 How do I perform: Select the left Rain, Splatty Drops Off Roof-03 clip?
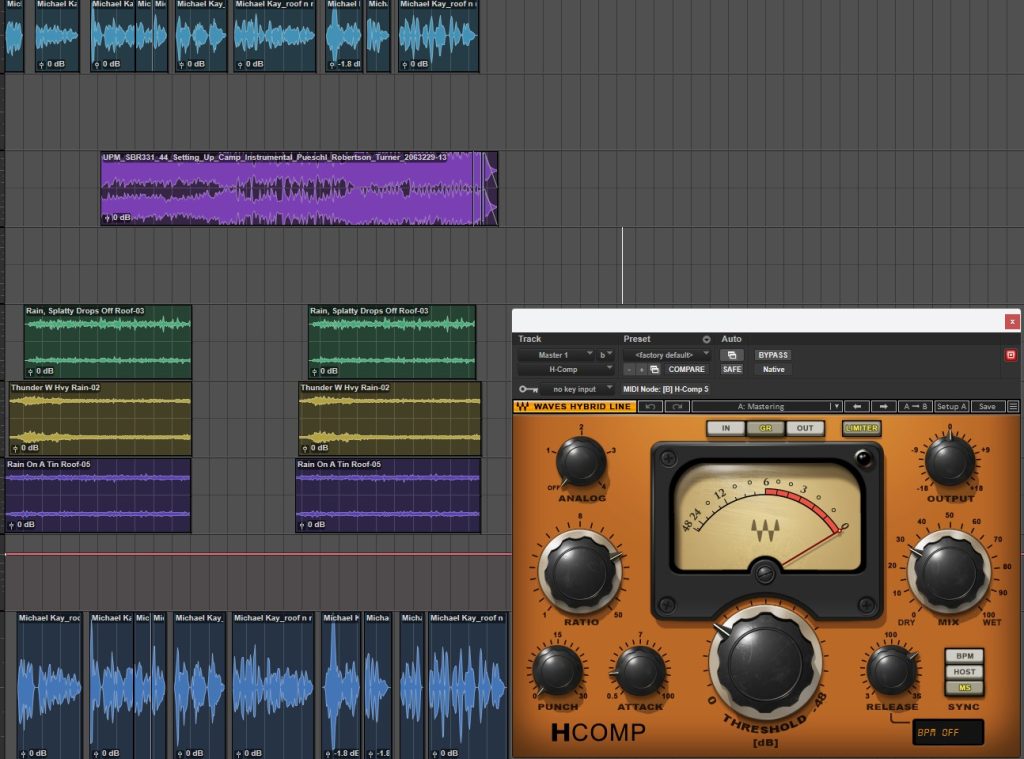tap(108, 342)
